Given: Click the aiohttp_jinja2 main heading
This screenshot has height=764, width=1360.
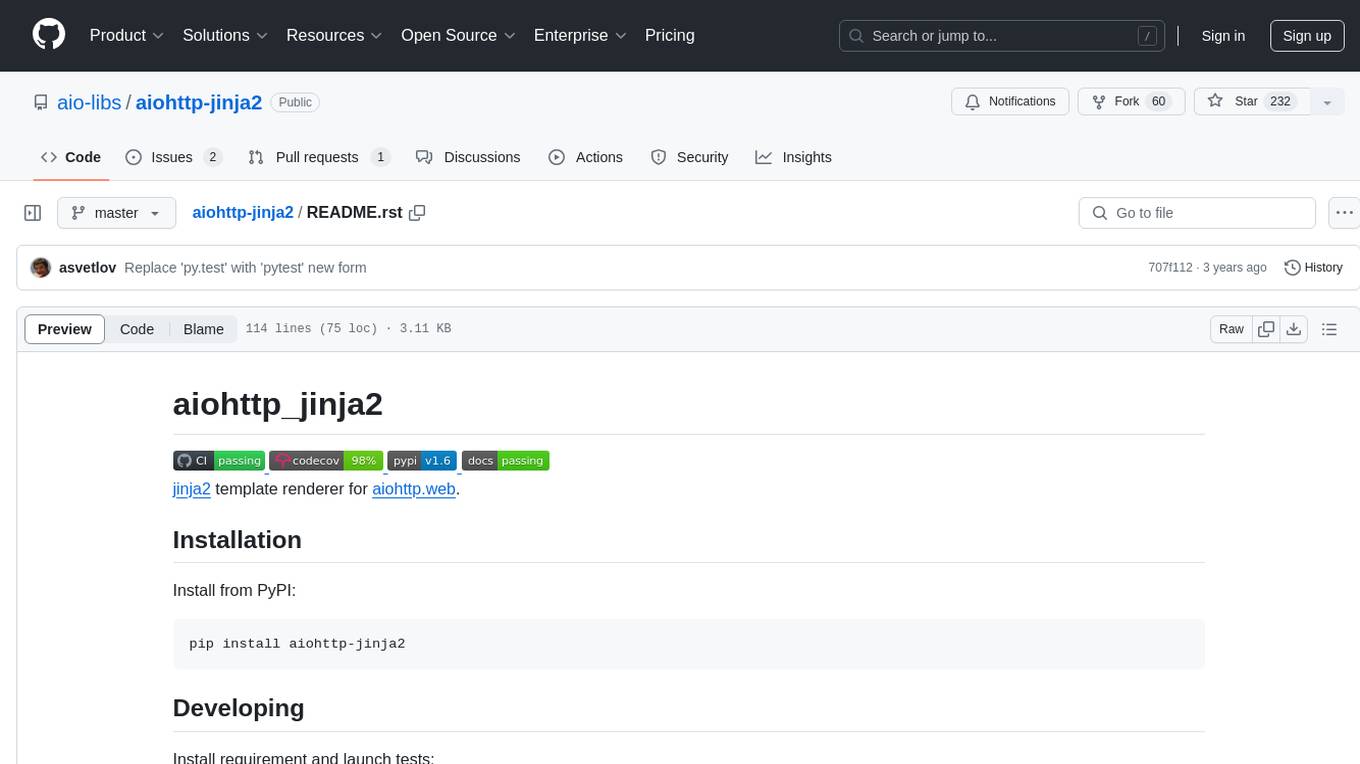Looking at the screenshot, I should pos(278,405).
